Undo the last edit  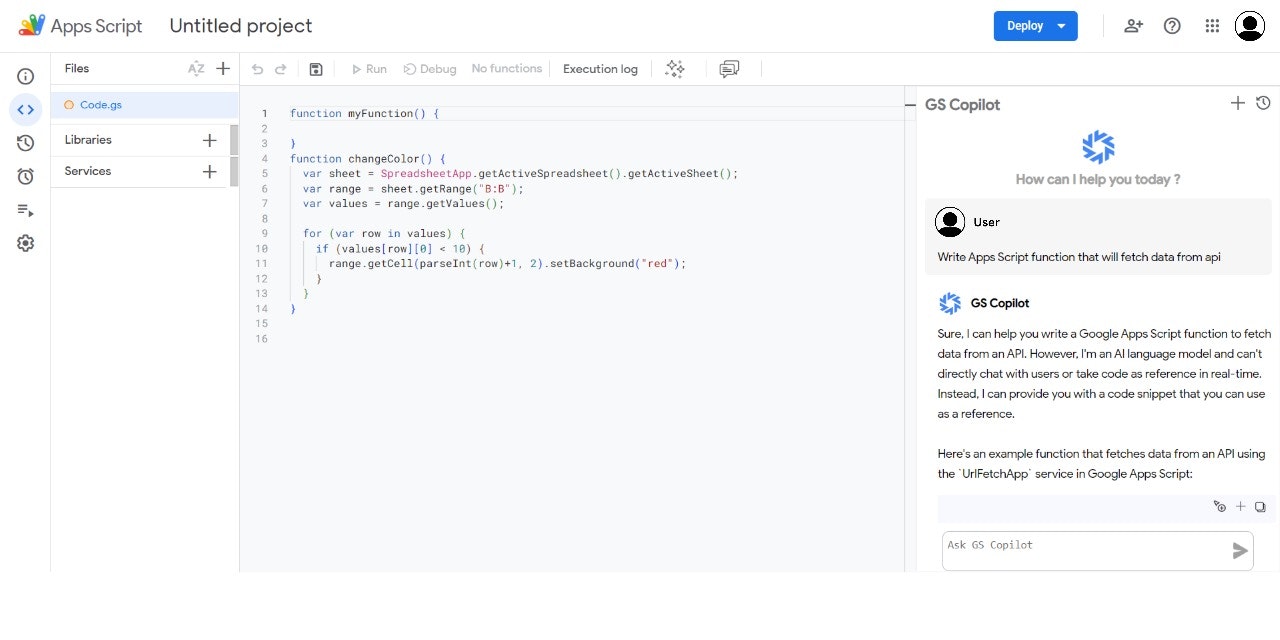(x=257, y=69)
